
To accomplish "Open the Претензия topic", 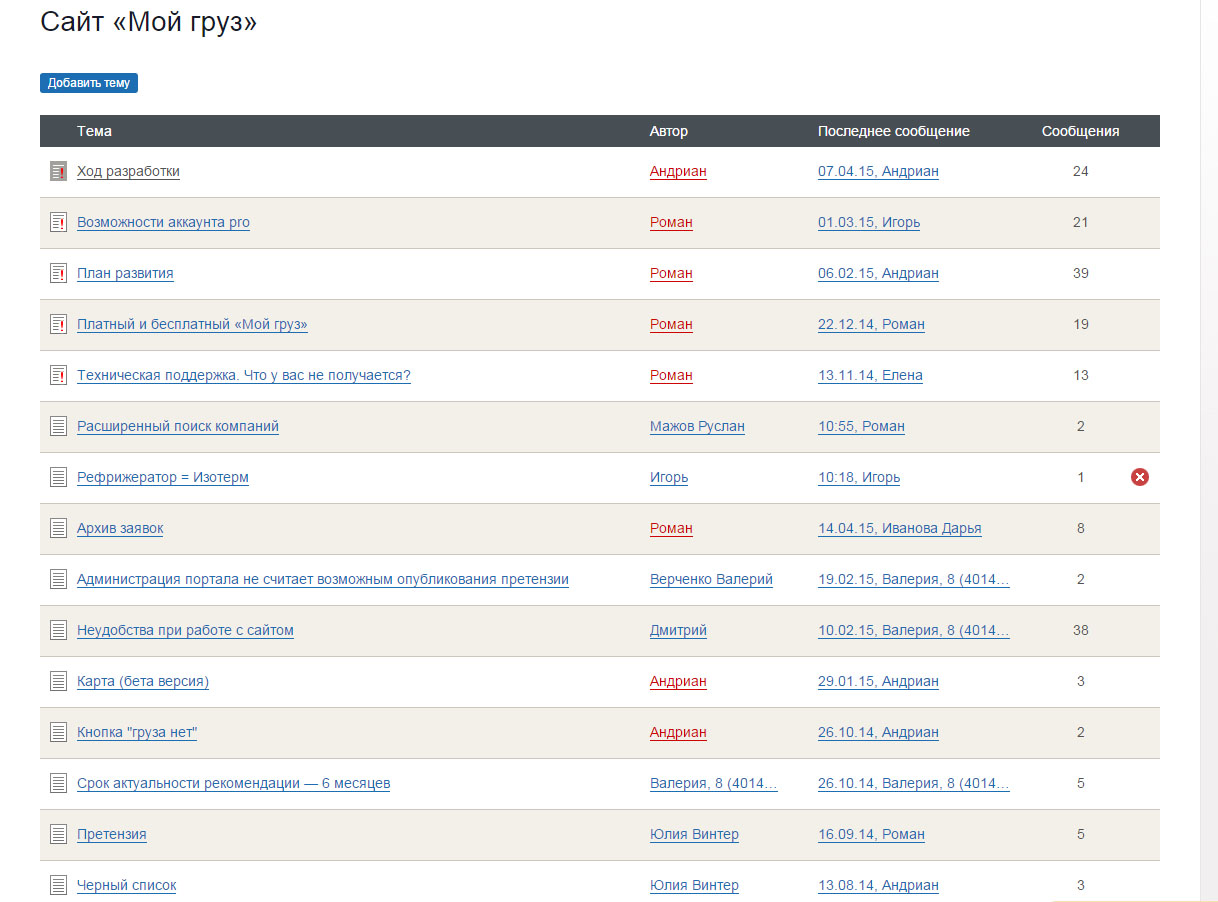I will (x=112, y=834).
